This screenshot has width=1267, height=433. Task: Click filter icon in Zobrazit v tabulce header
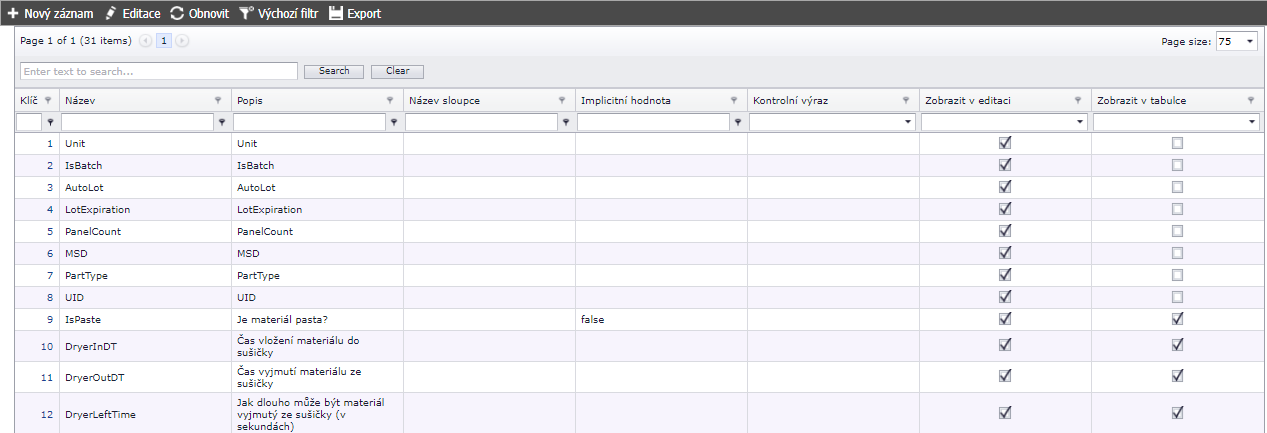tap(1250, 101)
